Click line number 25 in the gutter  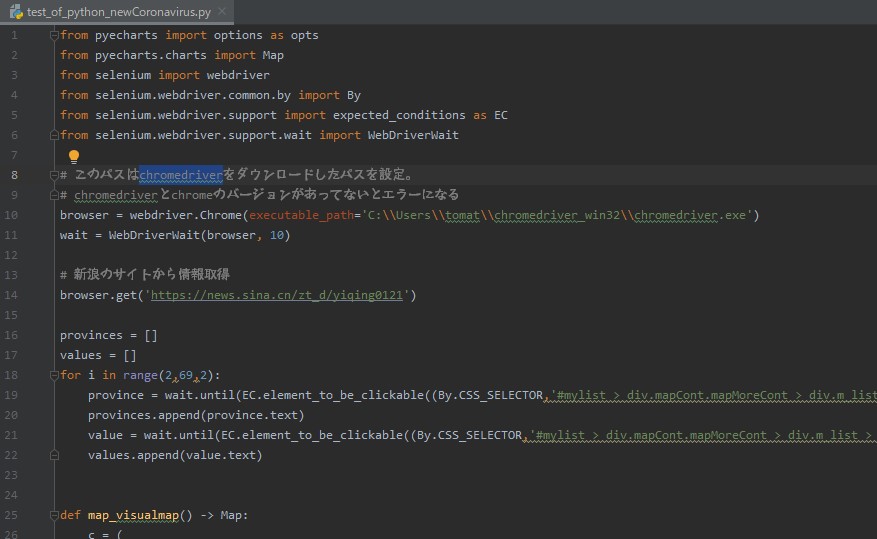(11, 515)
